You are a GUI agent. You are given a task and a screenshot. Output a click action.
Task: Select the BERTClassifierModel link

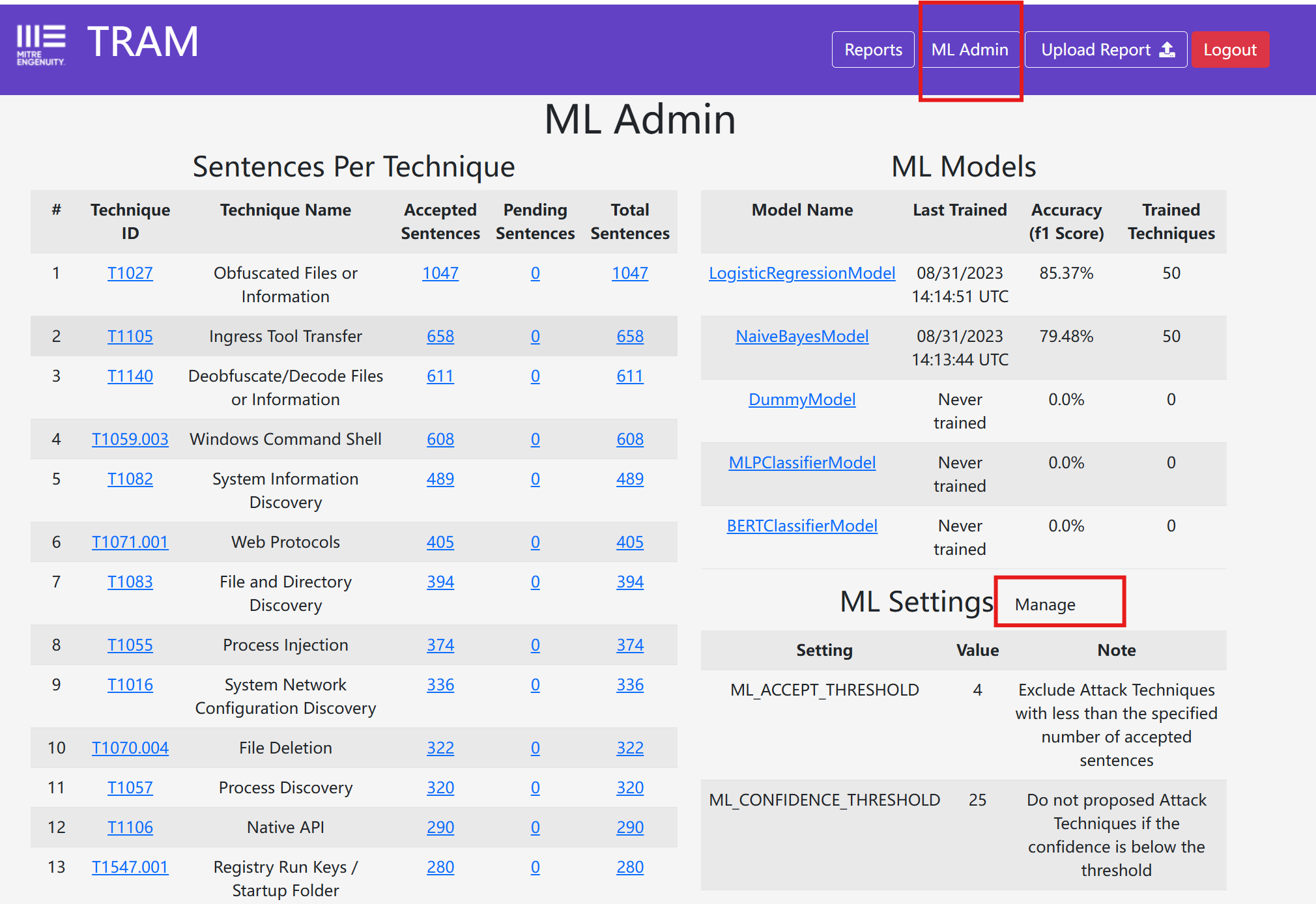point(801,526)
